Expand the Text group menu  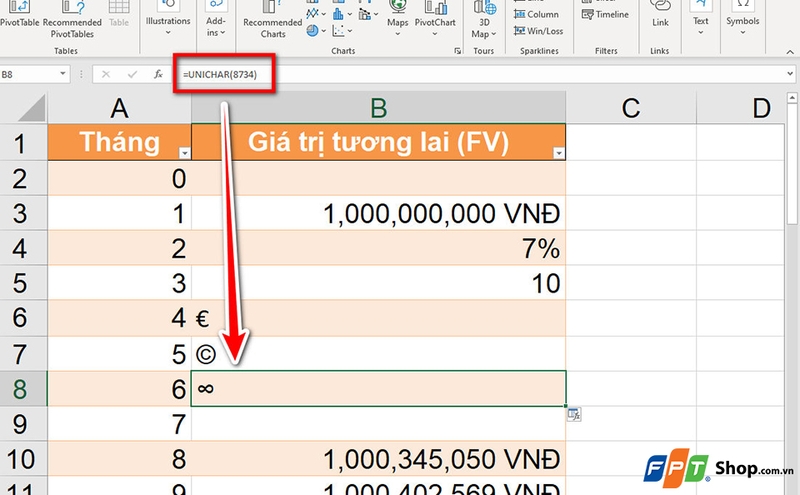[x=701, y=19]
